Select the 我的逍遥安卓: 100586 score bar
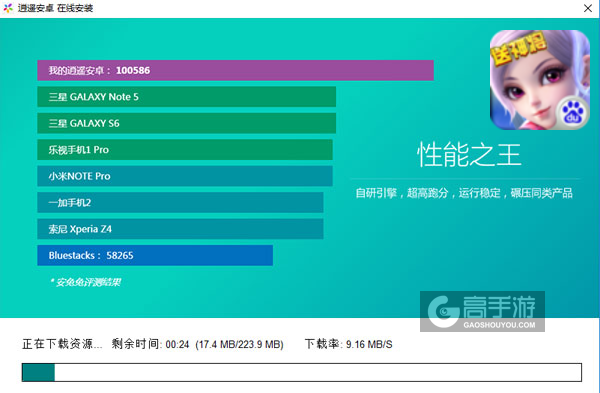The width and height of the screenshot is (600, 393). click(235, 70)
